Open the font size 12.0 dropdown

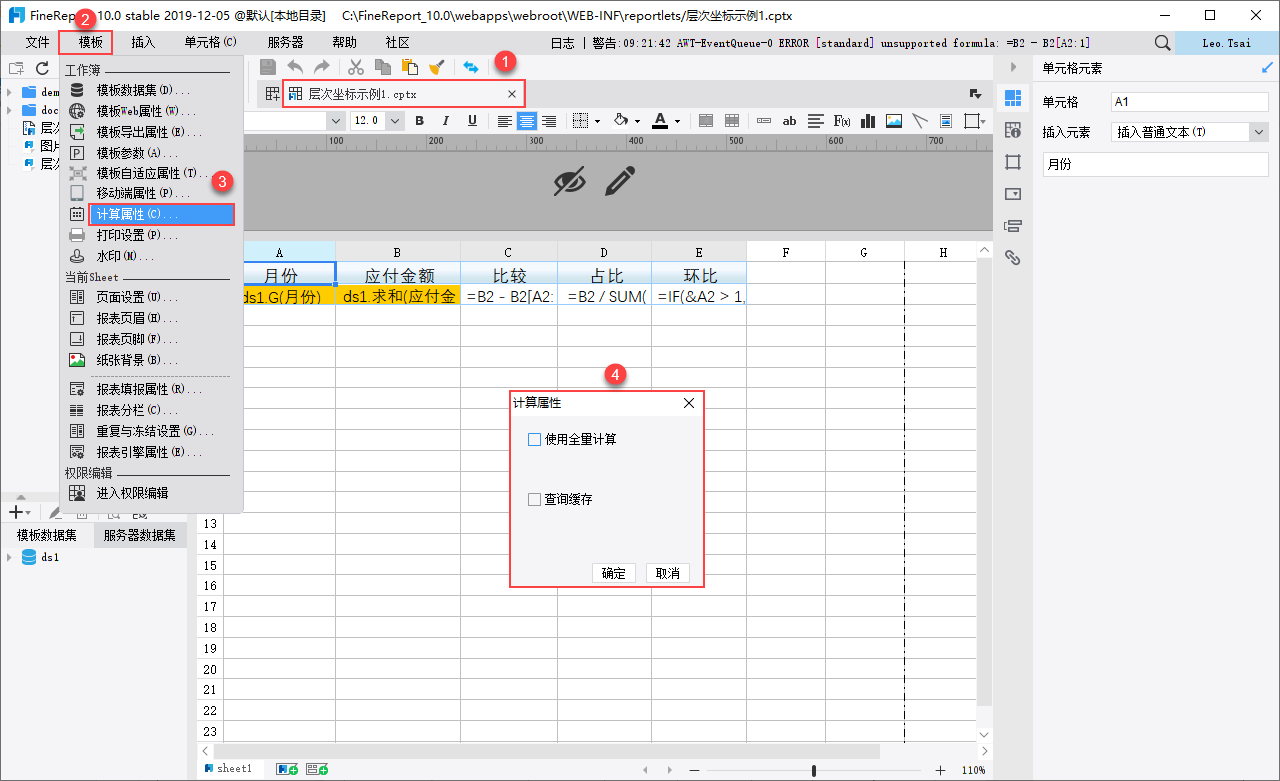point(395,121)
